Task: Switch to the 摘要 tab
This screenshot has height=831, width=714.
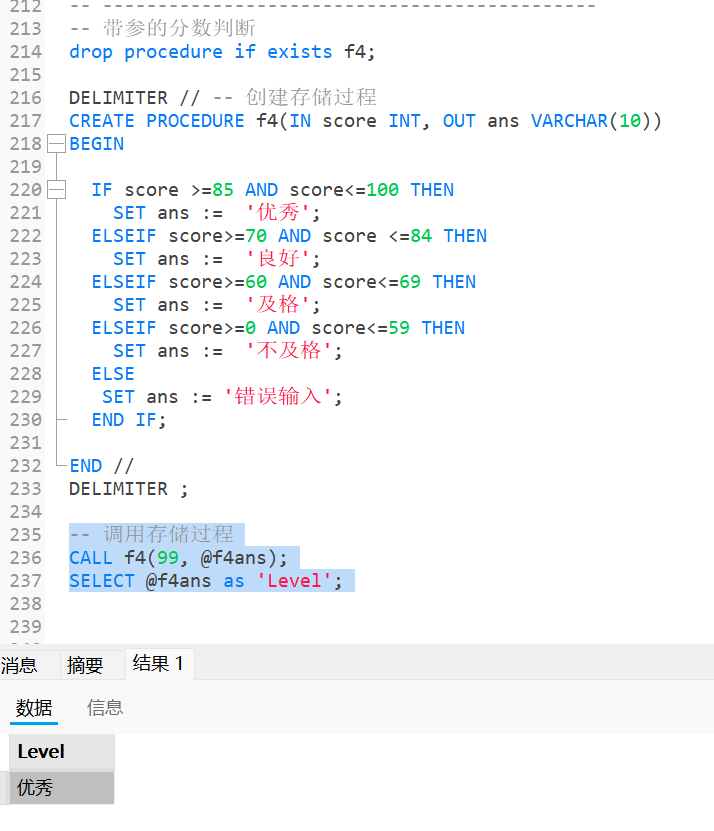Action: 85,665
